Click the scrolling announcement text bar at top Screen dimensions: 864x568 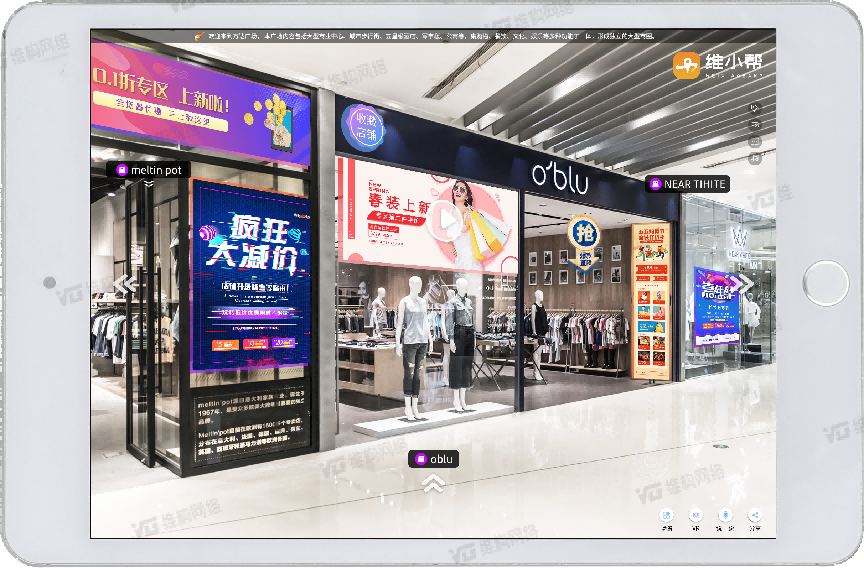pyautogui.click(x=433, y=36)
